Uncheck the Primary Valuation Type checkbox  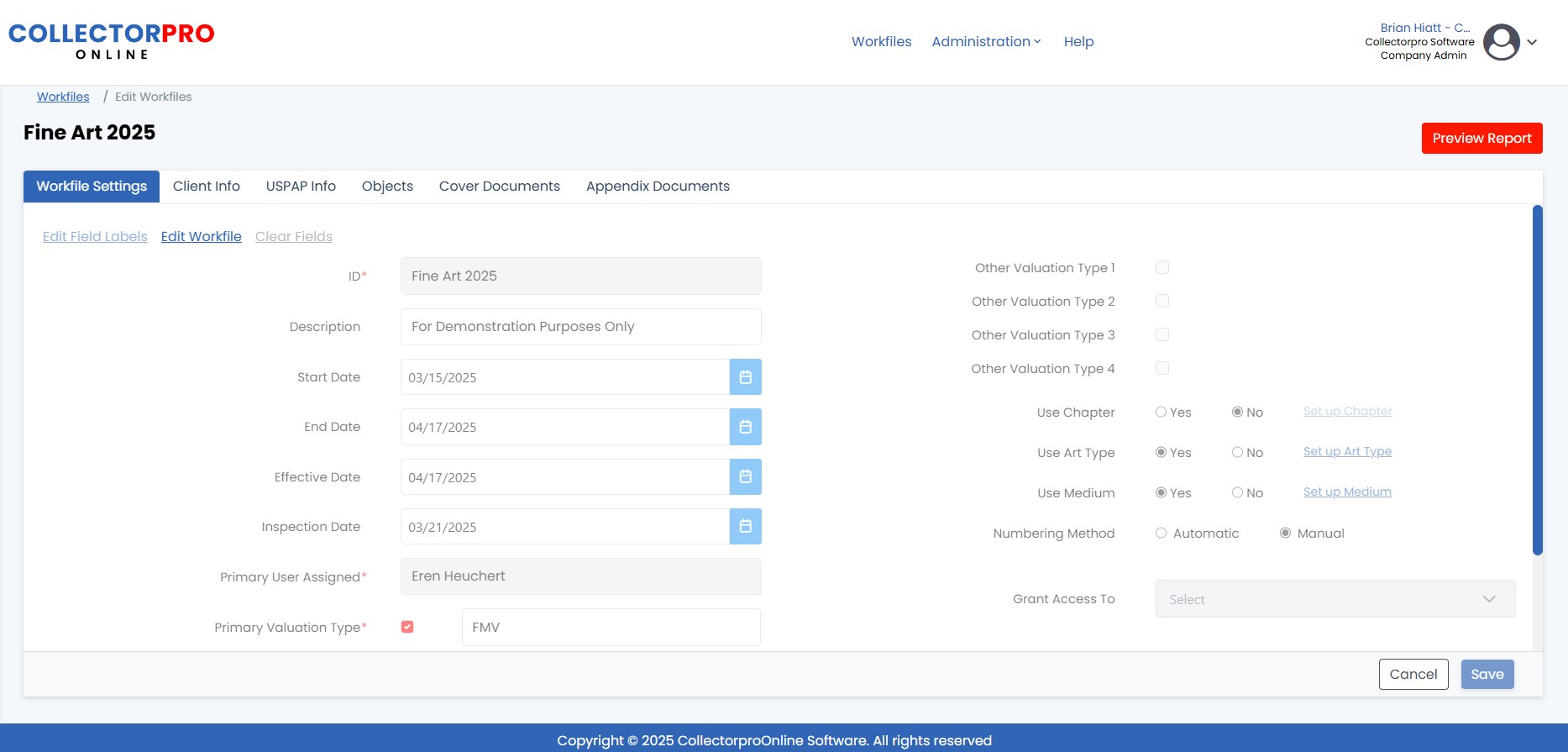coord(407,627)
